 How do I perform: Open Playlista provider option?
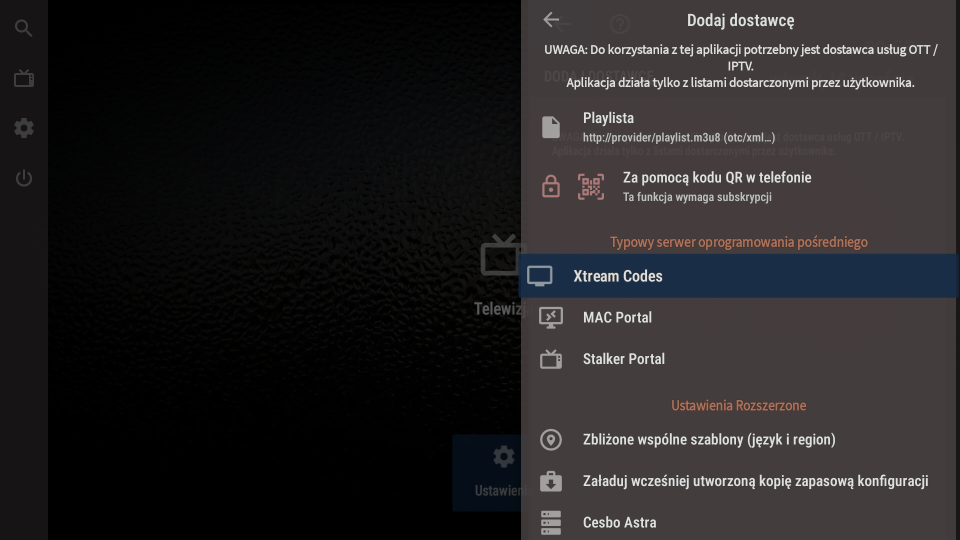click(x=608, y=118)
